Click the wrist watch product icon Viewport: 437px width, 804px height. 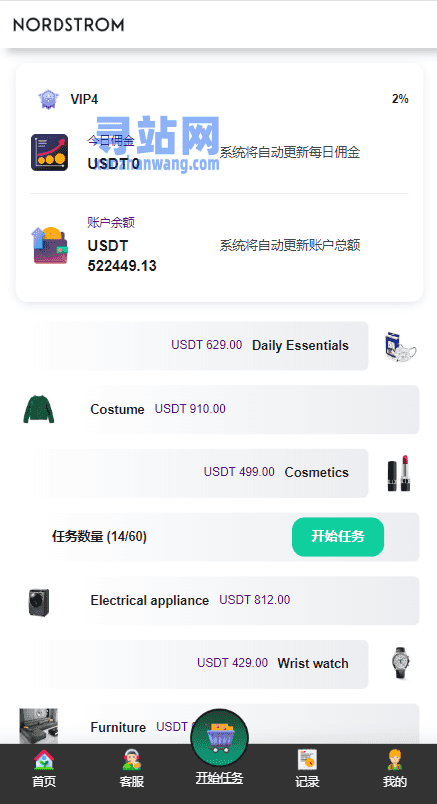pyautogui.click(x=400, y=663)
